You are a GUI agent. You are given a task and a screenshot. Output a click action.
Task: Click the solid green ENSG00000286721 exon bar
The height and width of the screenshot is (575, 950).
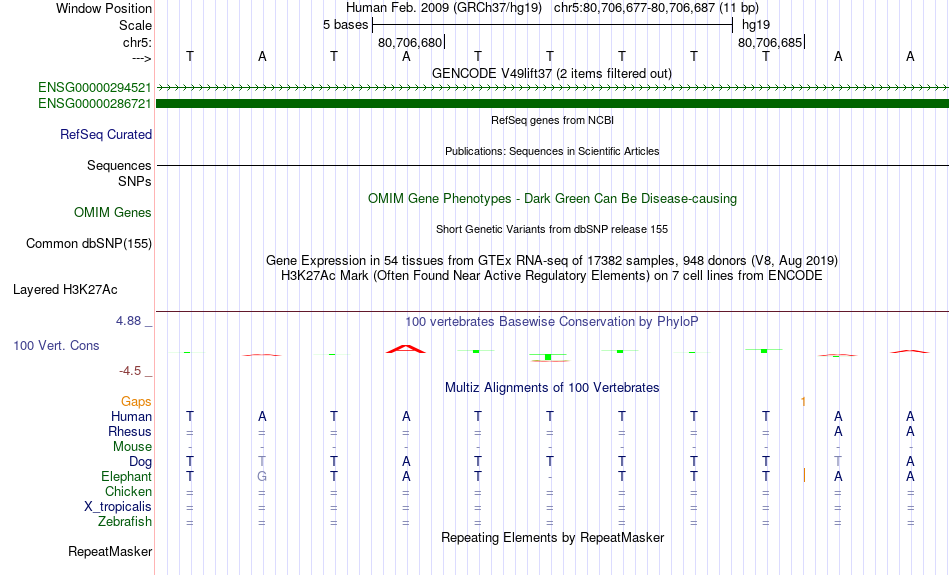(553, 104)
